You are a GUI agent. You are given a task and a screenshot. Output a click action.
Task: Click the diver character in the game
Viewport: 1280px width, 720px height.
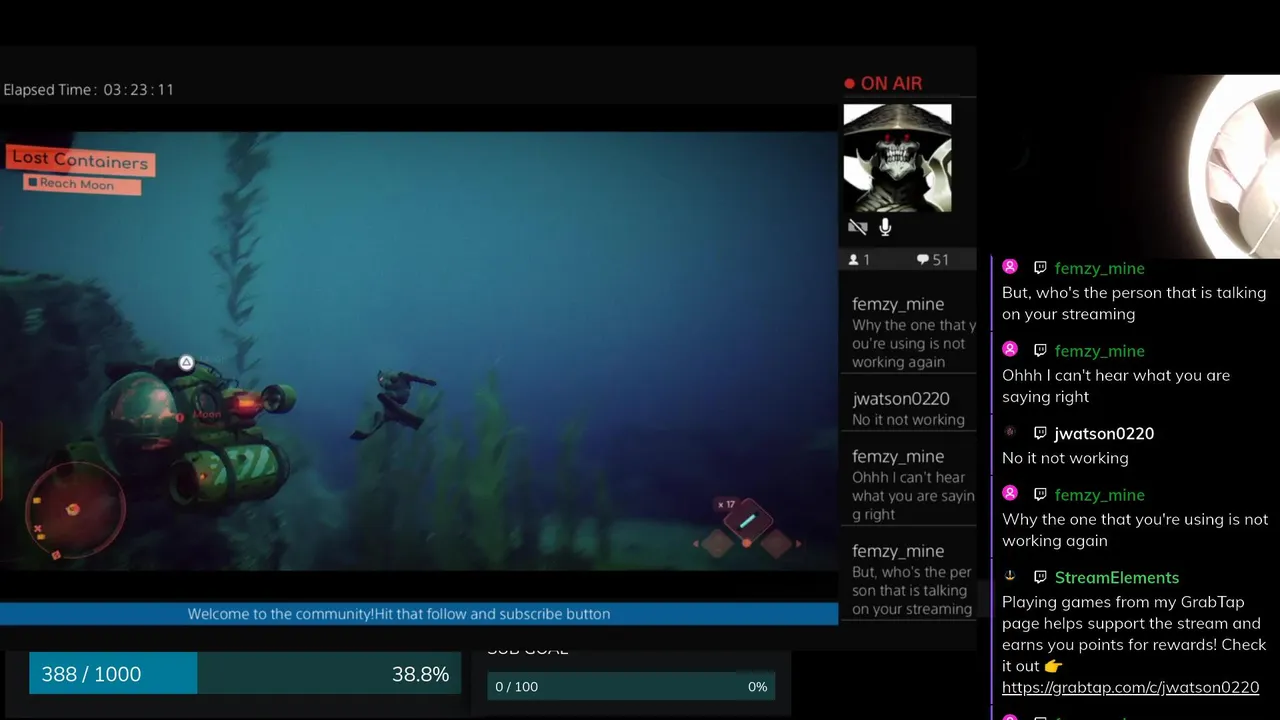coord(393,402)
